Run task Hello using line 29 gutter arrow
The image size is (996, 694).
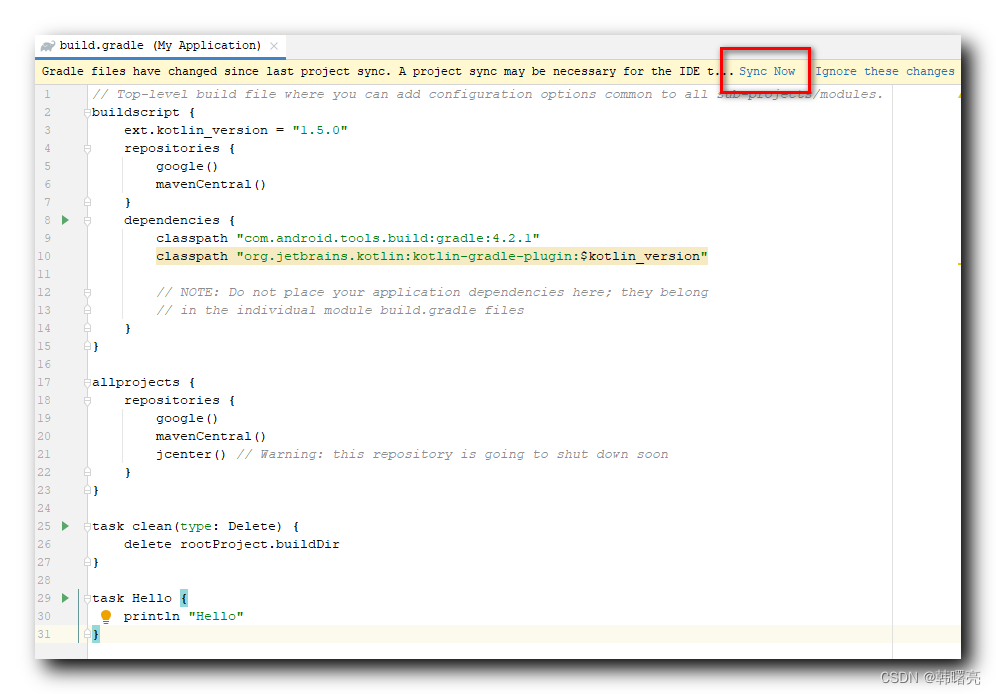pyautogui.click(x=65, y=598)
